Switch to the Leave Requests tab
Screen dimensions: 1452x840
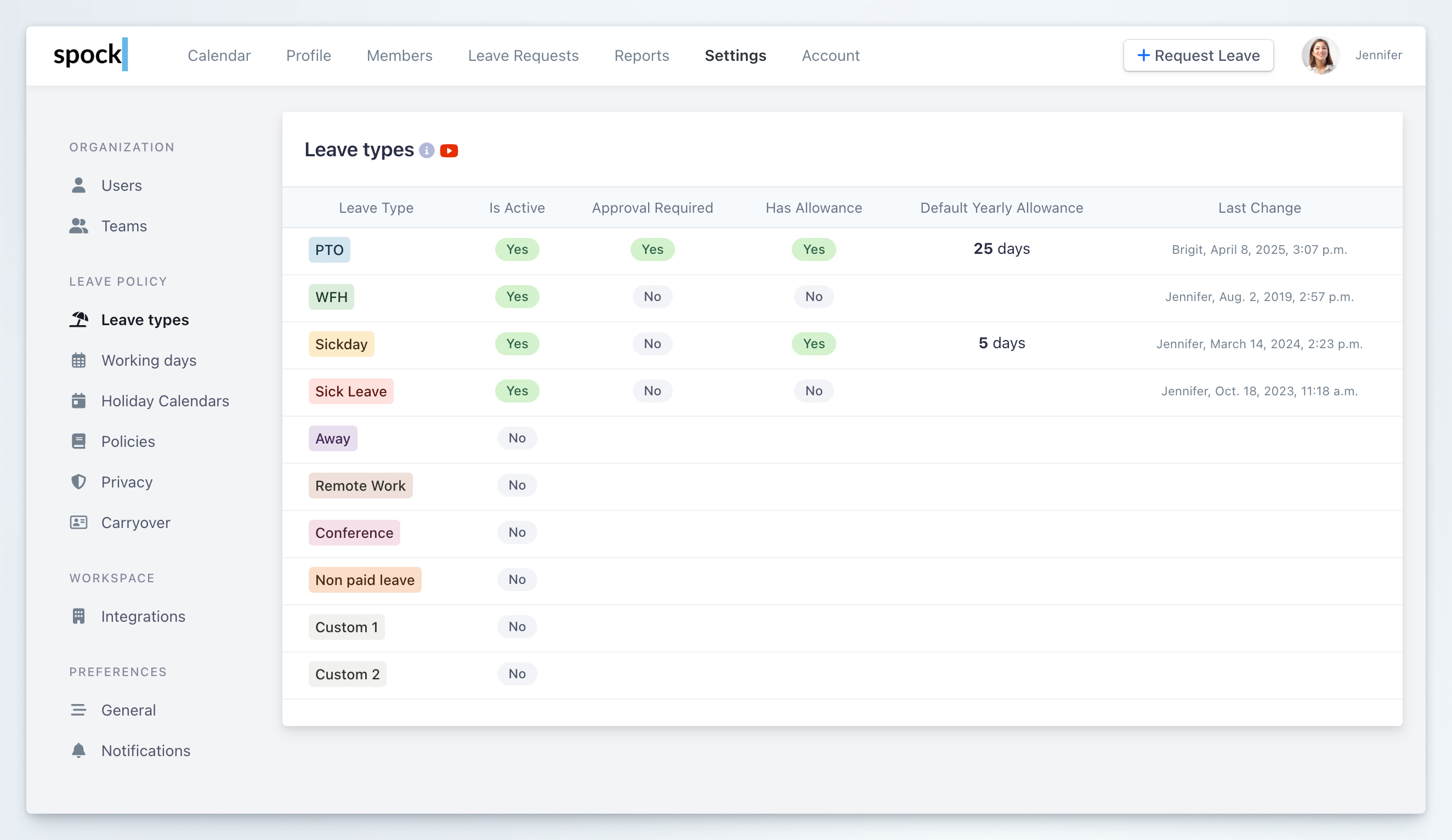pos(523,55)
